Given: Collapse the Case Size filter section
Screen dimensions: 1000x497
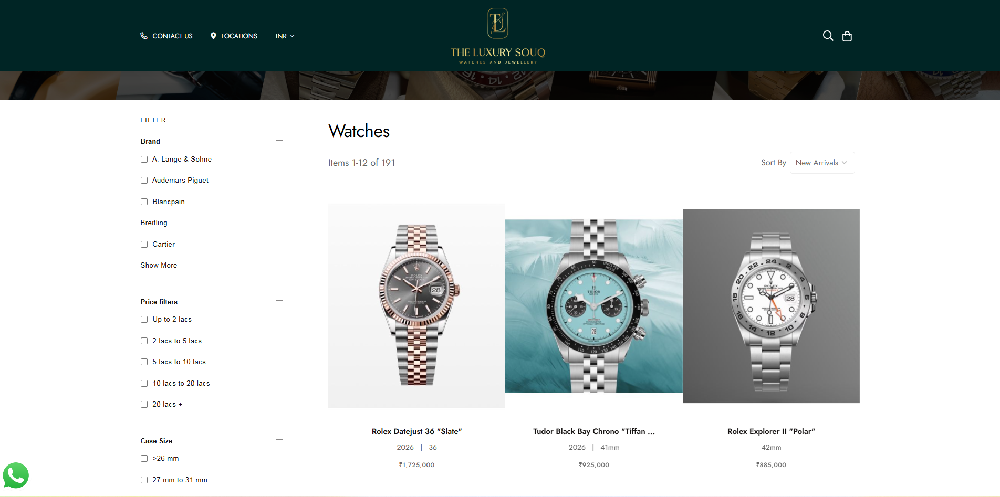Looking at the screenshot, I should [279, 440].
